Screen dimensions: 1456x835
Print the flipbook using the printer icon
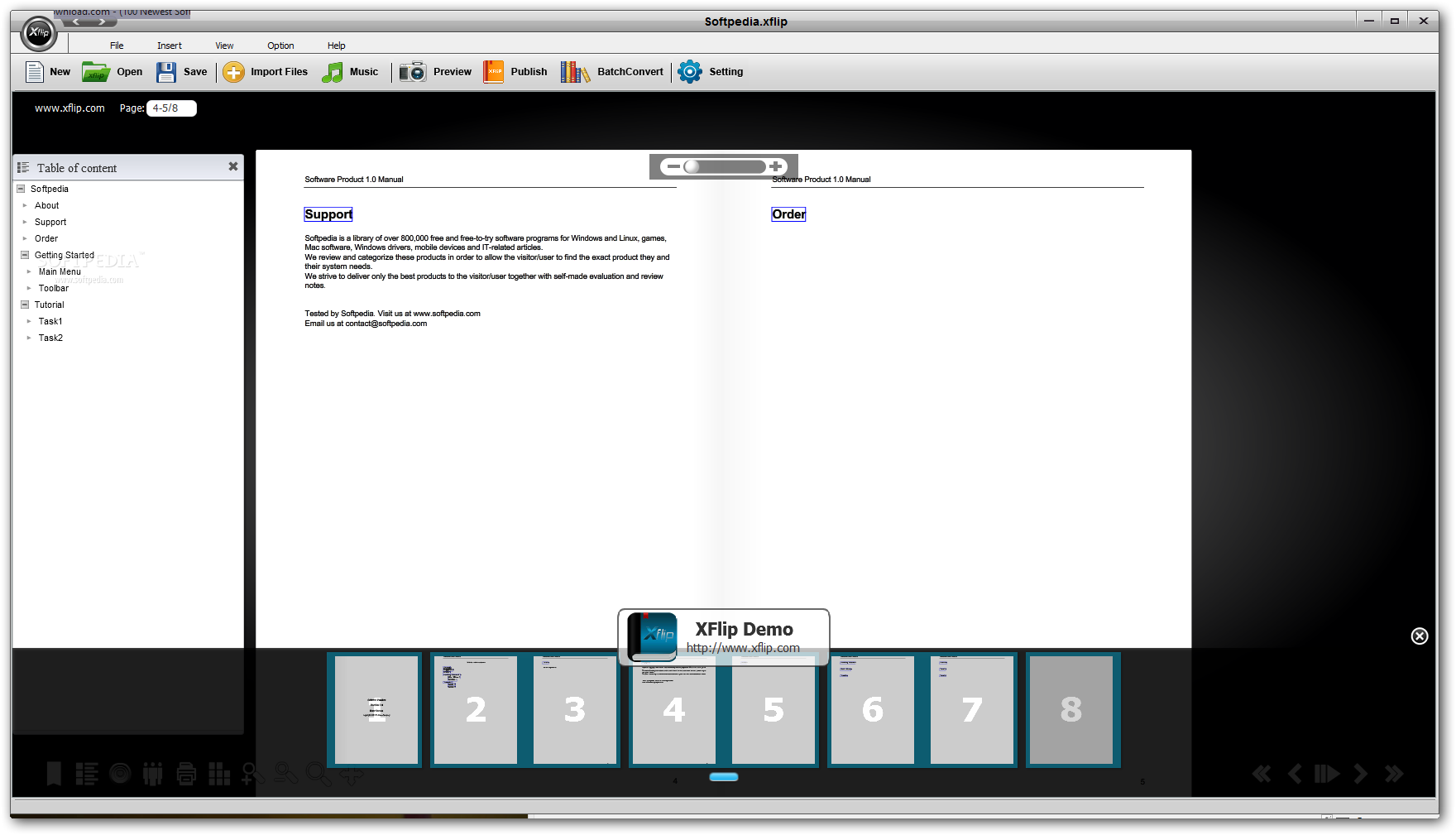[186, 774]
